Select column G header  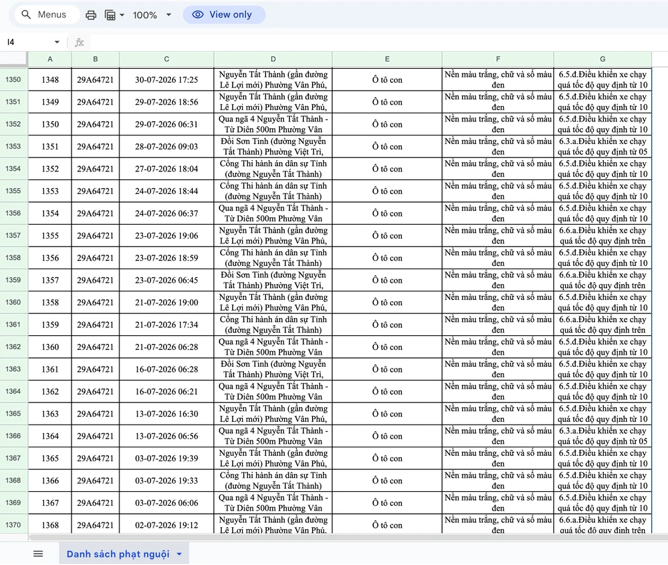(602, 59)
